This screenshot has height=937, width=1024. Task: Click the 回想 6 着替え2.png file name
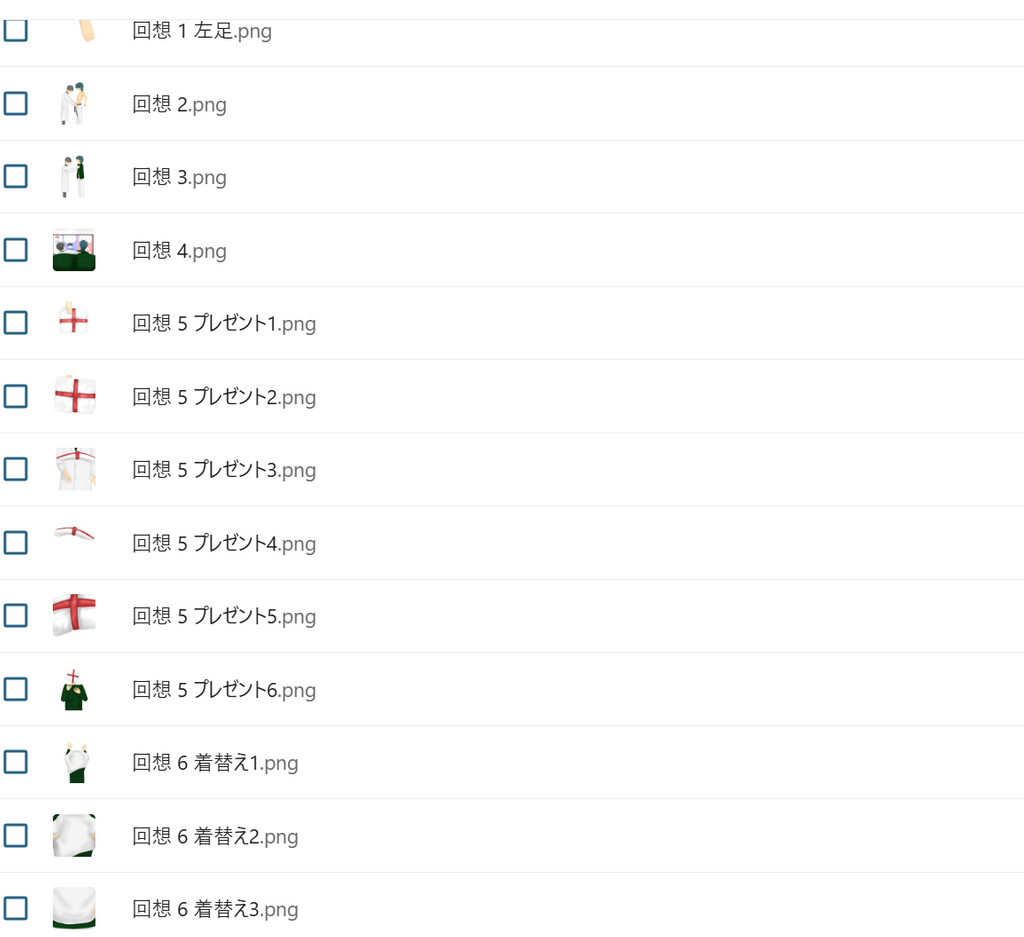point(215,836)
